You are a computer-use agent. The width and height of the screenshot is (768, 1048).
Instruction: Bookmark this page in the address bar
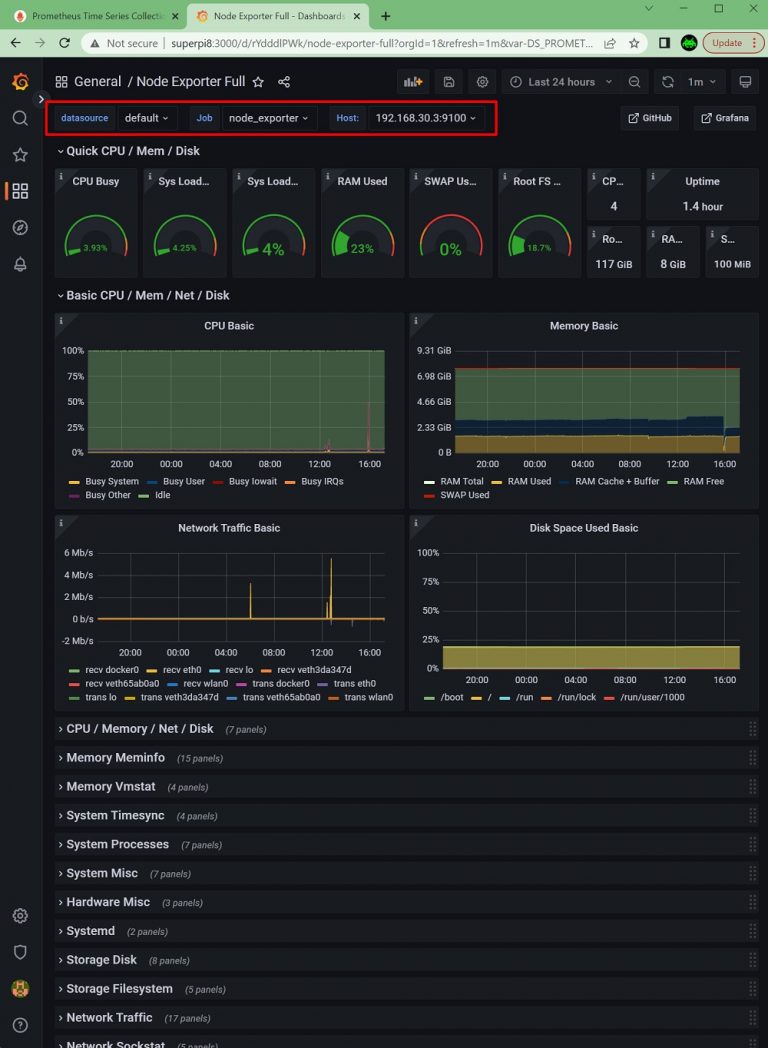(x=634, y=43)
